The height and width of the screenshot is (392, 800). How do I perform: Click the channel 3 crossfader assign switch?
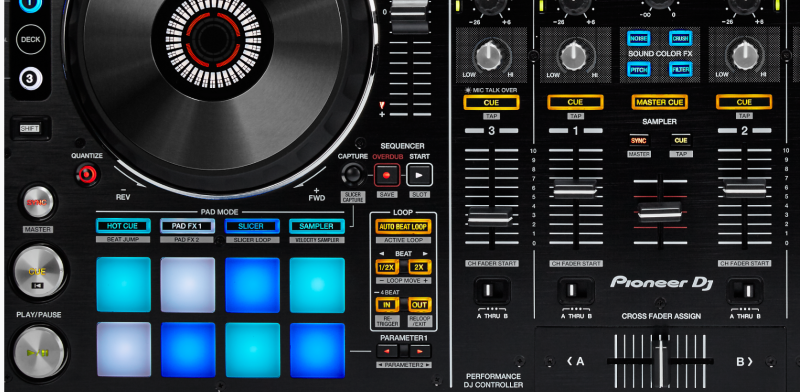pyautogui.click(x=491, y=291)
